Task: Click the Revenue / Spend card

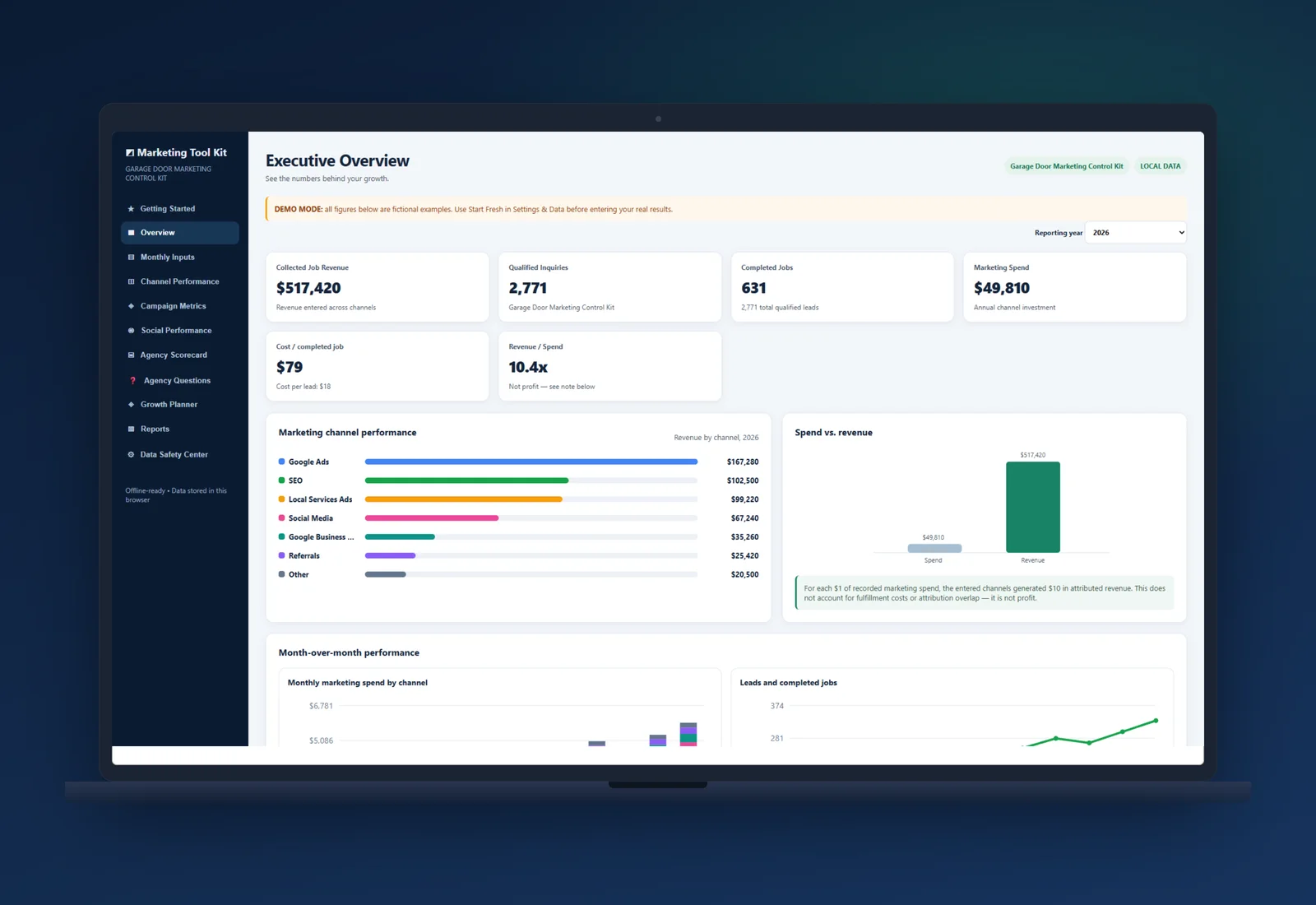Action: (x=609, y=366)
